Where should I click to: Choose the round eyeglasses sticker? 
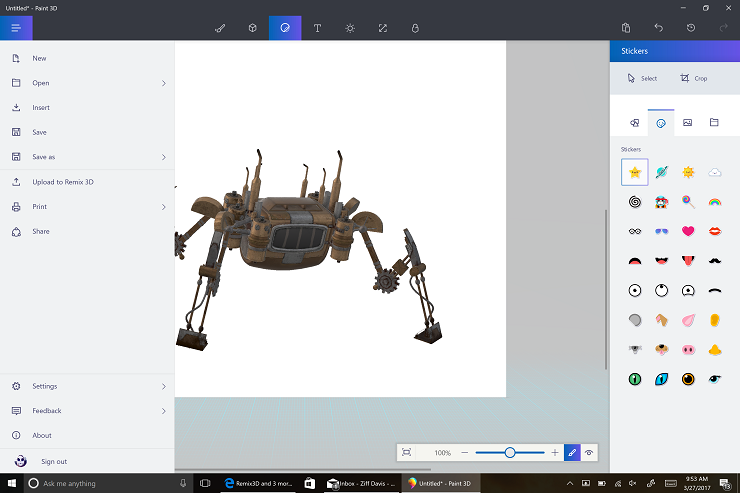(635, 231)
